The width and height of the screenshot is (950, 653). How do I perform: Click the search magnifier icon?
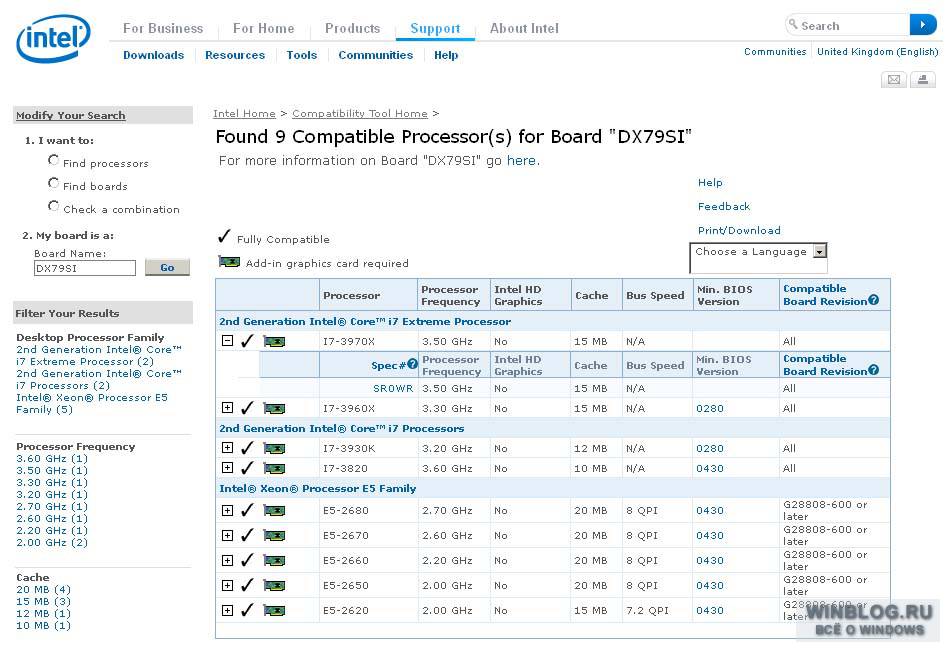click(792, 24)
